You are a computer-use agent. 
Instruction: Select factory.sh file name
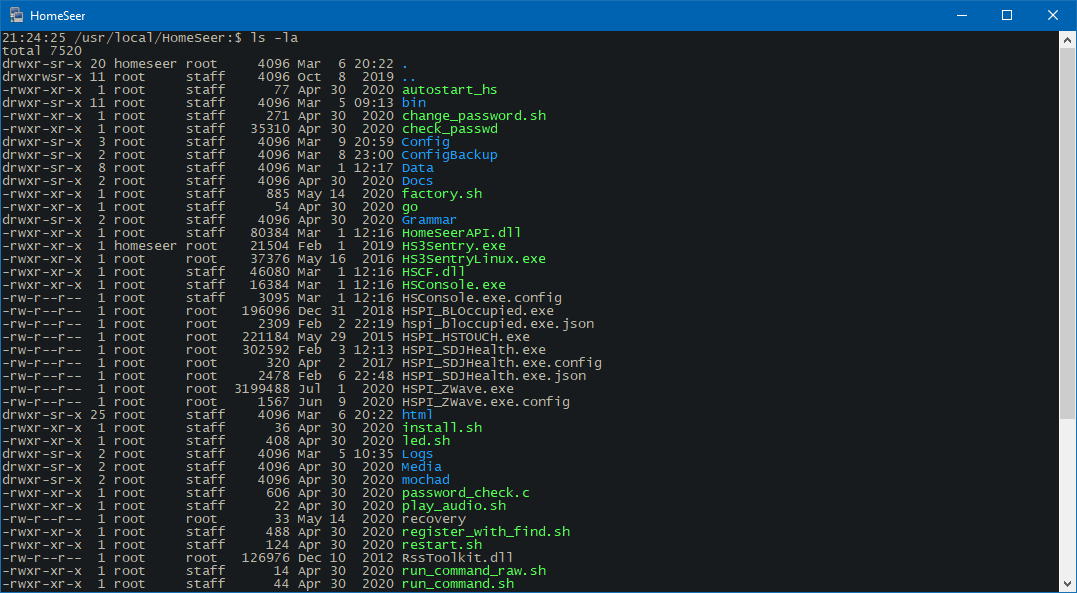442,194
